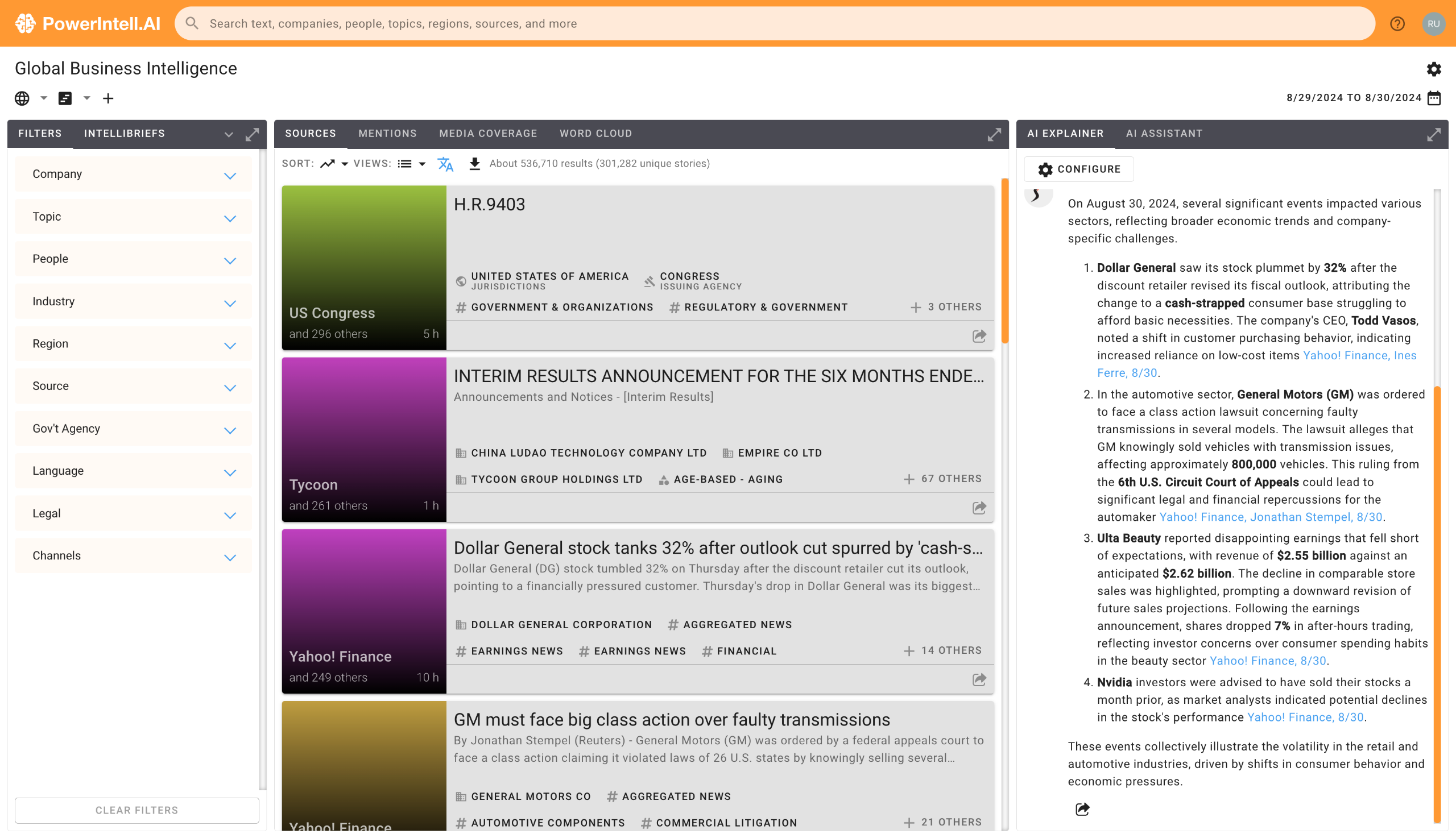Add new item with plus icon
Screen dimensions: 1456x838
coord(107,98)
